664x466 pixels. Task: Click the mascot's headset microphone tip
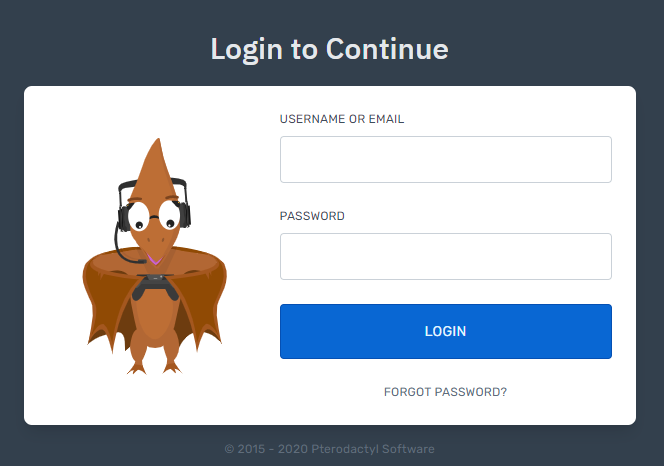pyautogui.click(x=141, y=261)
